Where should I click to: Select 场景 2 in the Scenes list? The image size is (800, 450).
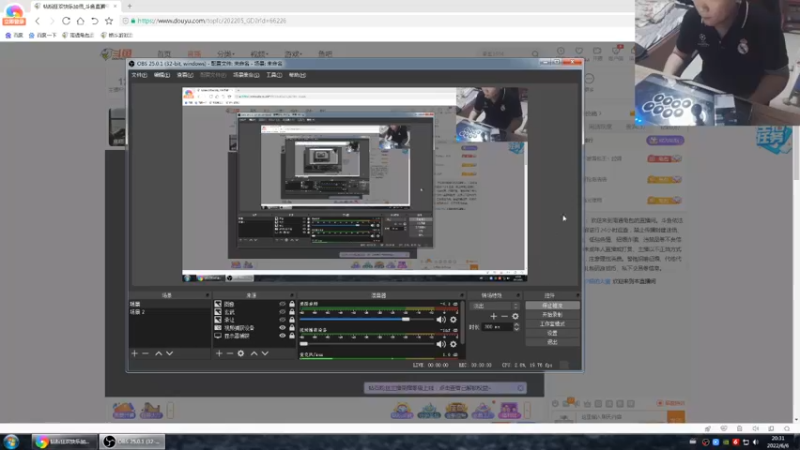tap(168, 312)
